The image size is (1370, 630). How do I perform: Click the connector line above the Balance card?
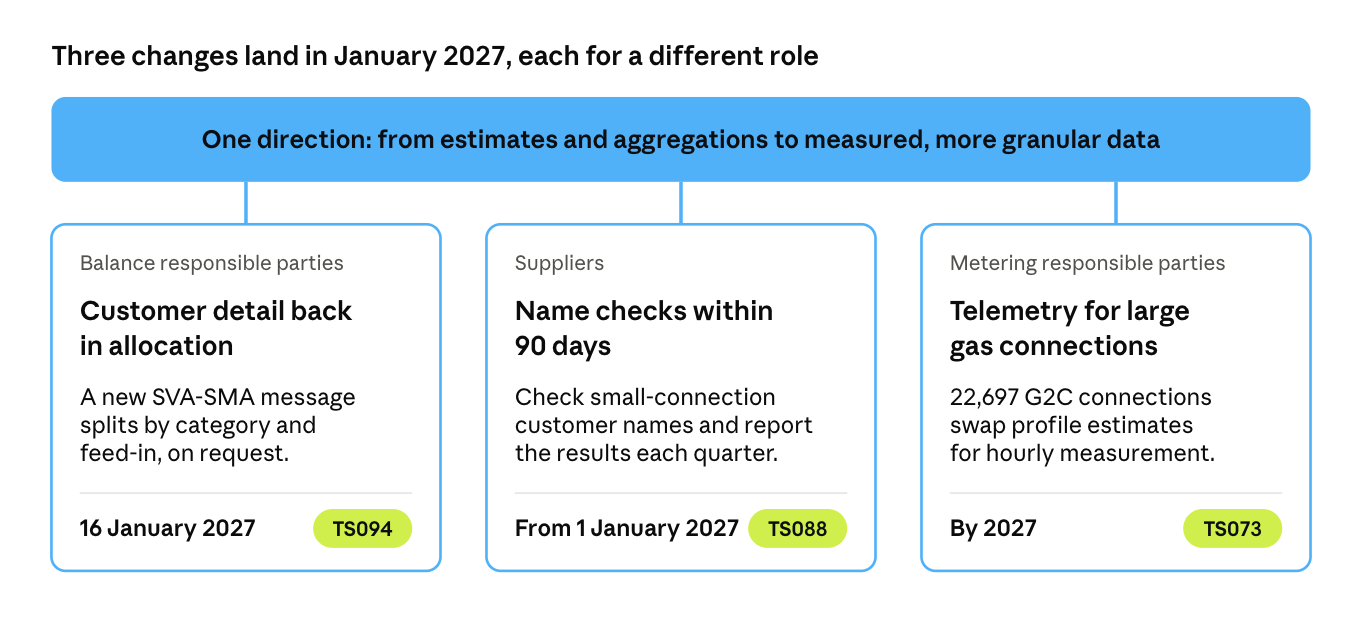246,203
